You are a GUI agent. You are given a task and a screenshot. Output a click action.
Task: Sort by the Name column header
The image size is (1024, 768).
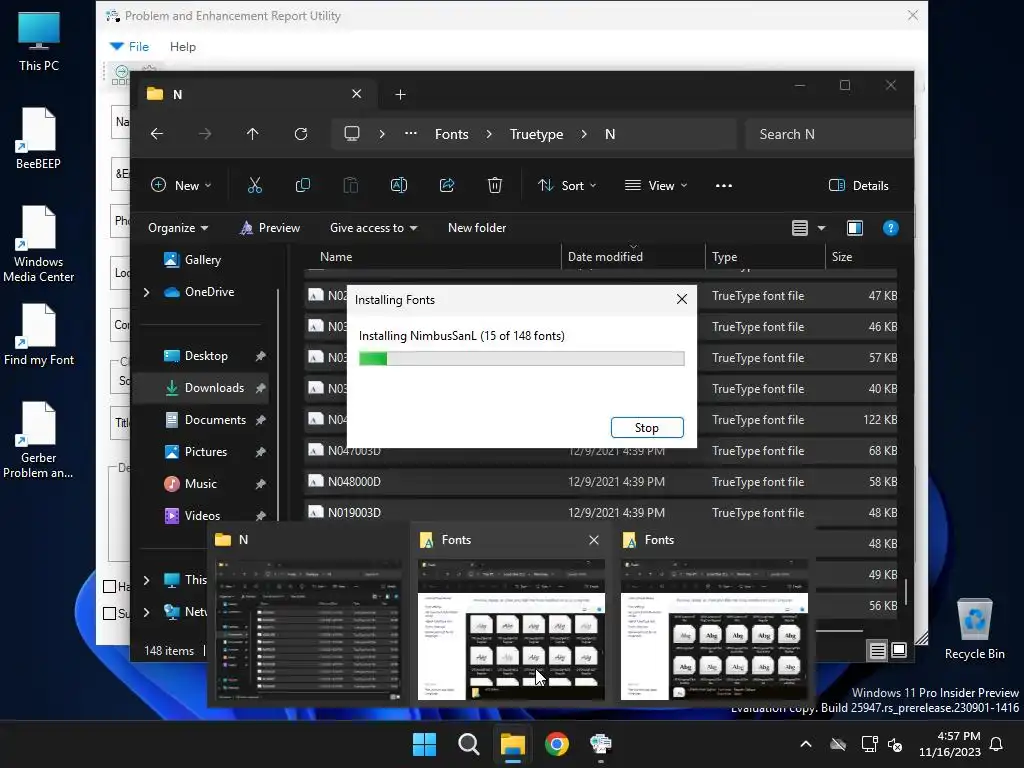432,257
